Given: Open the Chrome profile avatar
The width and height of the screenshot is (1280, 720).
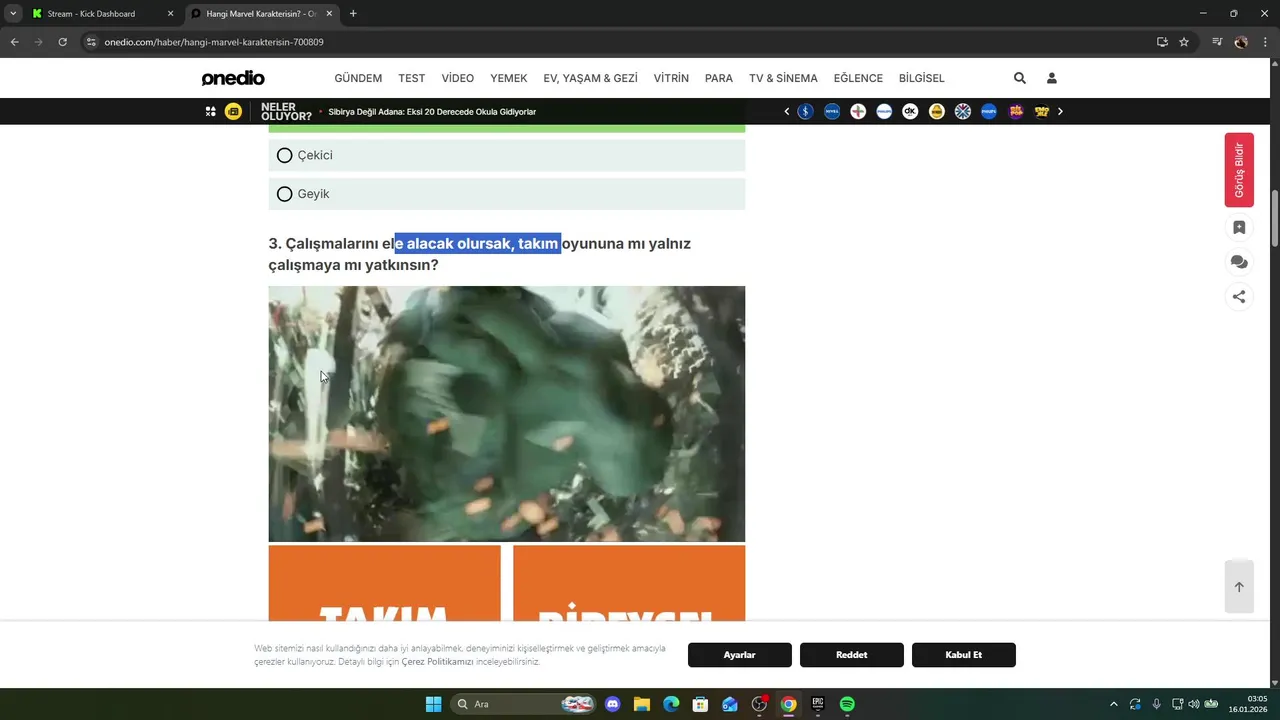Looking at the screenshot, I should click(x=1241, y=42).
